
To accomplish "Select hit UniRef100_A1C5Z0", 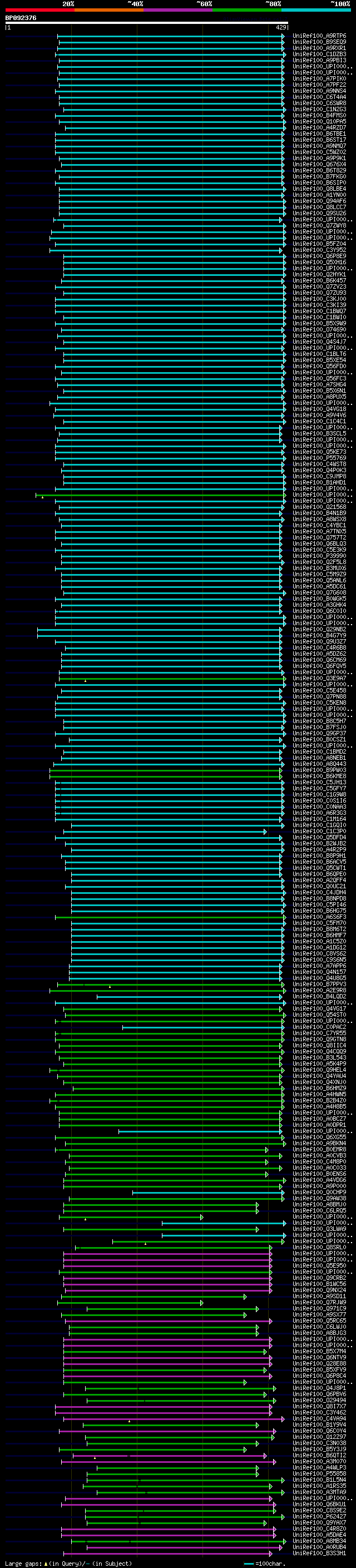I will point(319,942).
